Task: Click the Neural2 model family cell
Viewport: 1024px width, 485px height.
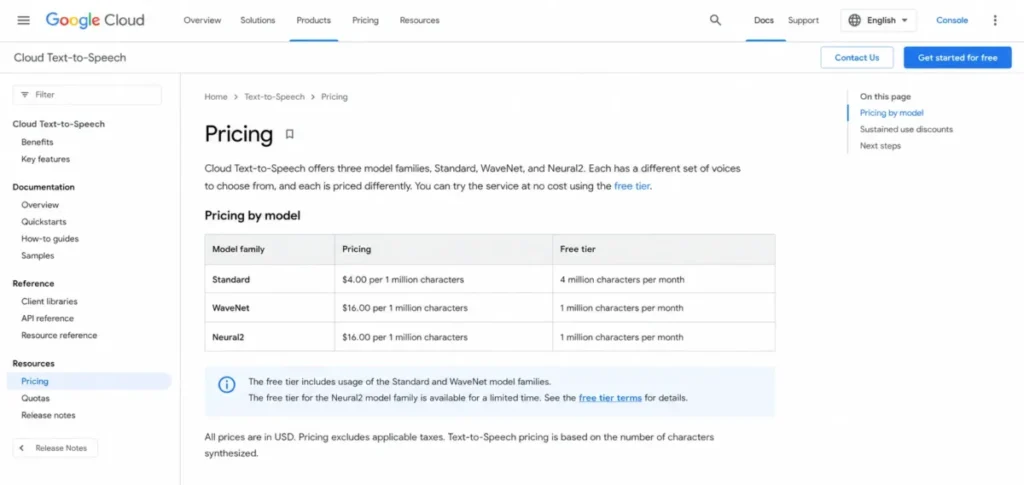Action: point(270,337)
